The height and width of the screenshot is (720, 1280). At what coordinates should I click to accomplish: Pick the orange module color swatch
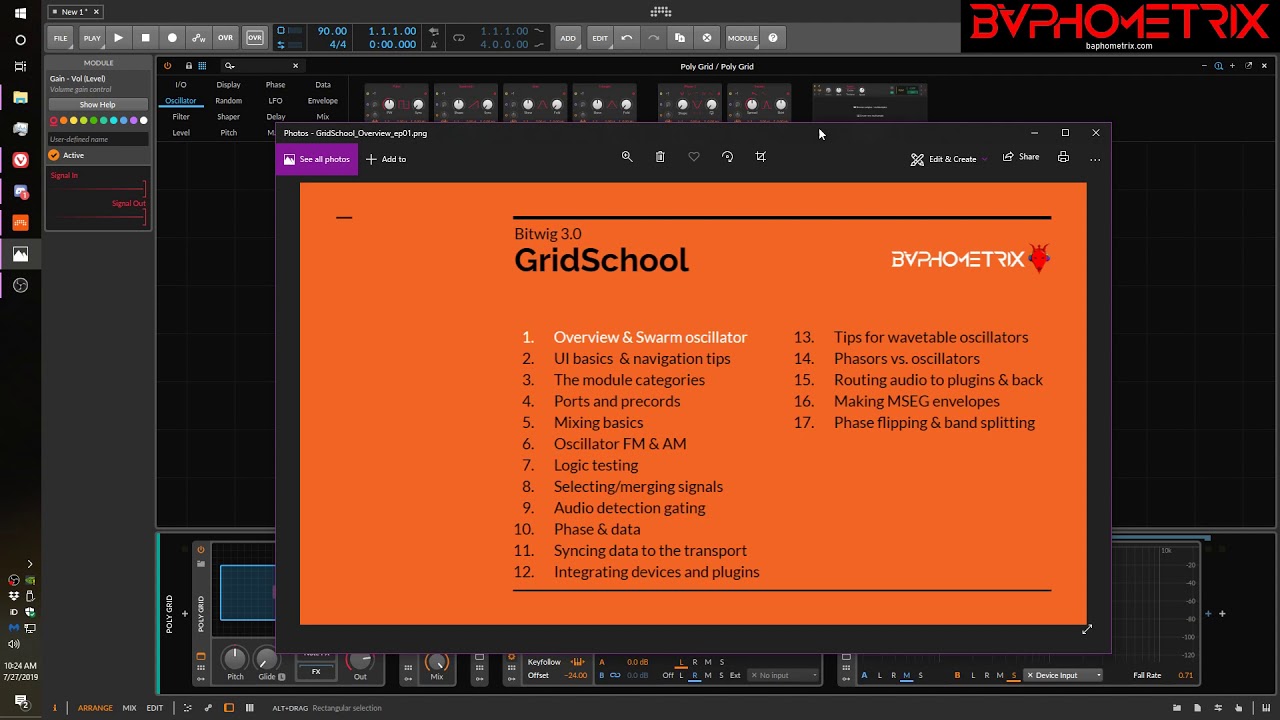coord(64,121)
